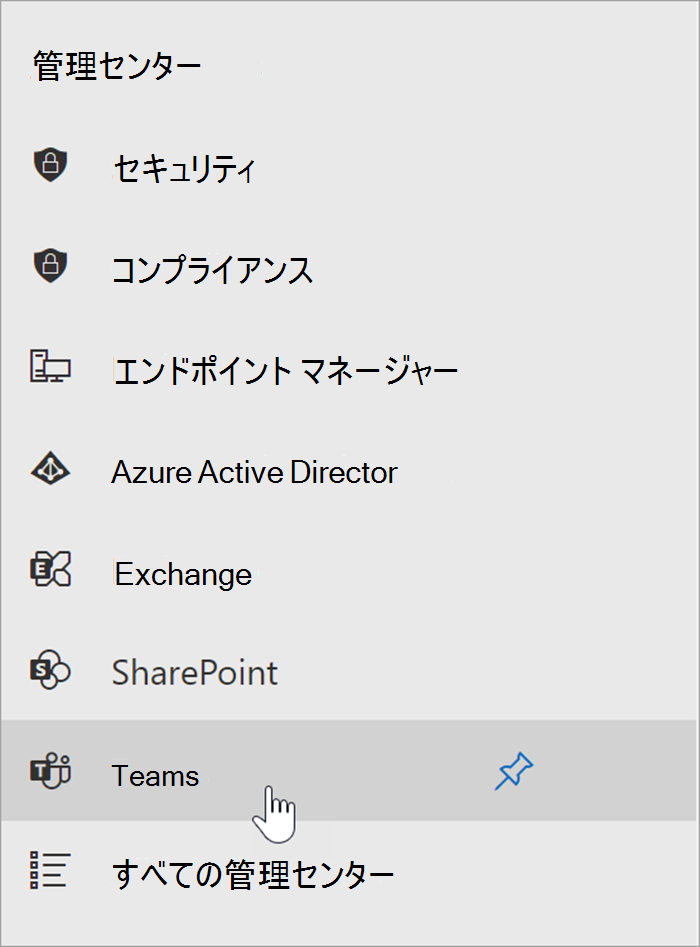Click the Endpoint Manager devices icon
Viewport: 700px width, 947px height.
(50, 366)
